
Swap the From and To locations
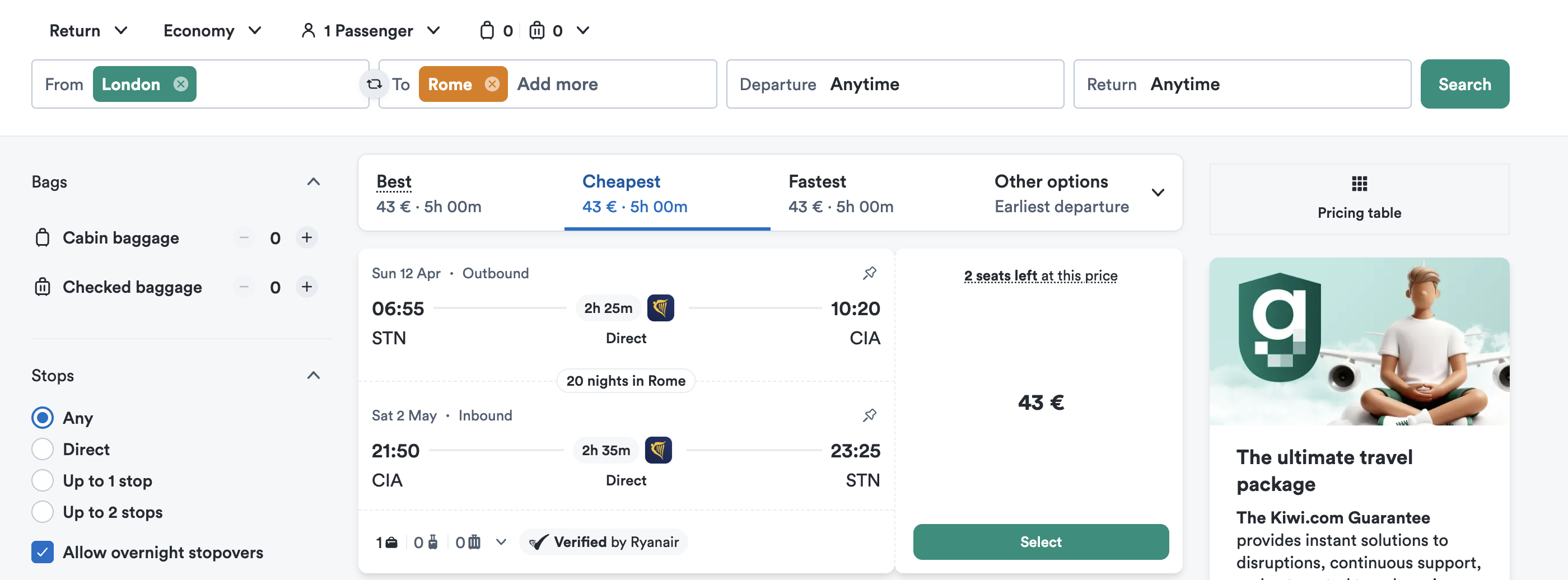click(x=374, y=84)
